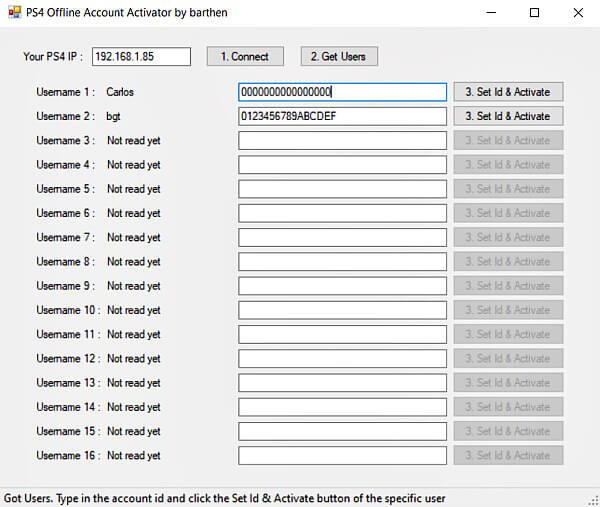Click the Username 16 id field
600x507 pixels.
point(342,456)
